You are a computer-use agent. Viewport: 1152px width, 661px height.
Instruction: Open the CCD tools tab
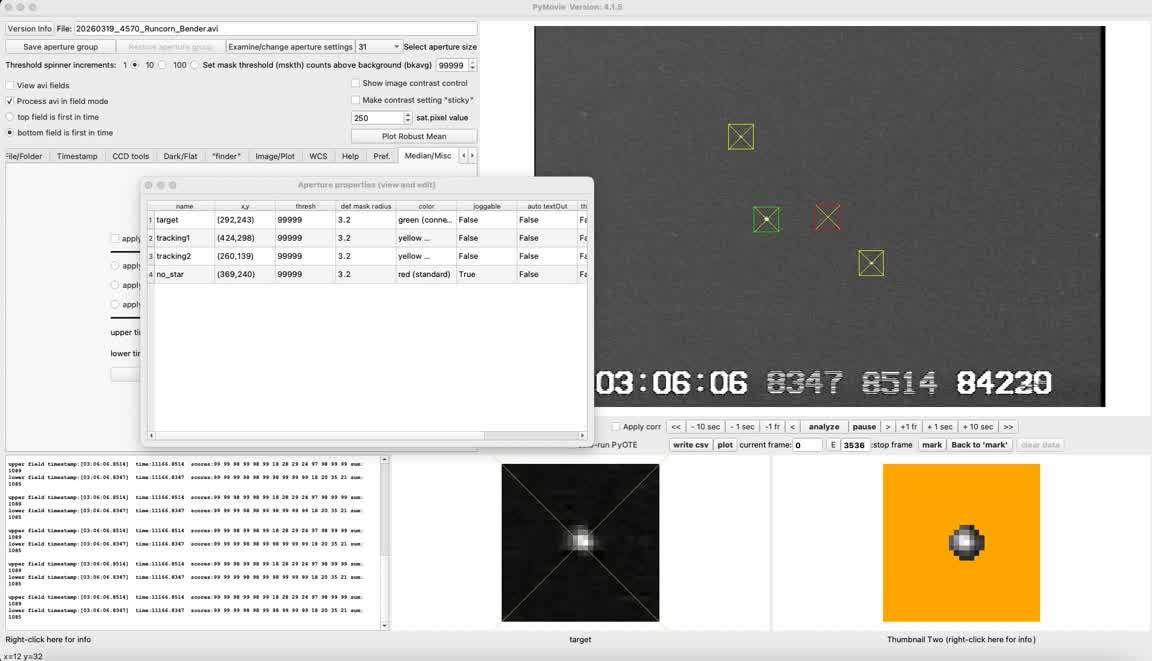[130, 157]
